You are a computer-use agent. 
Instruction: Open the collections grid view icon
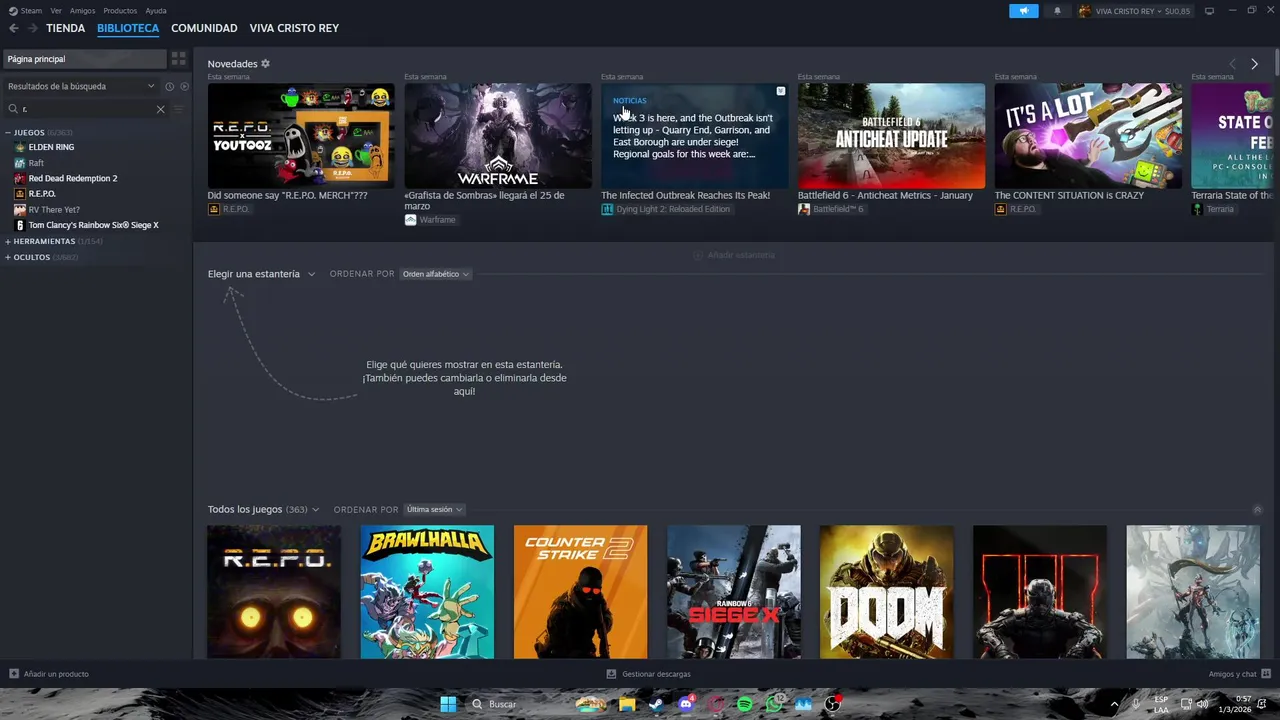179,59
